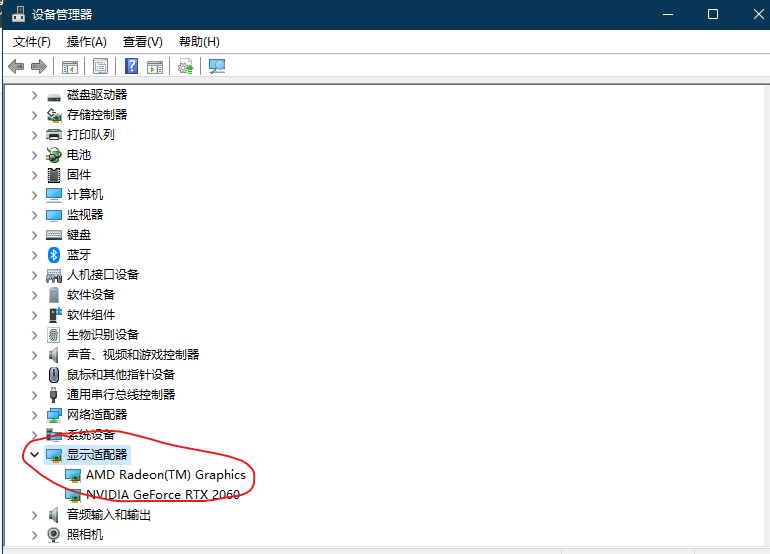Click the Forward arrow in the toolbar
Viewport: 770px width, 554px height.
tap(39, 66)
